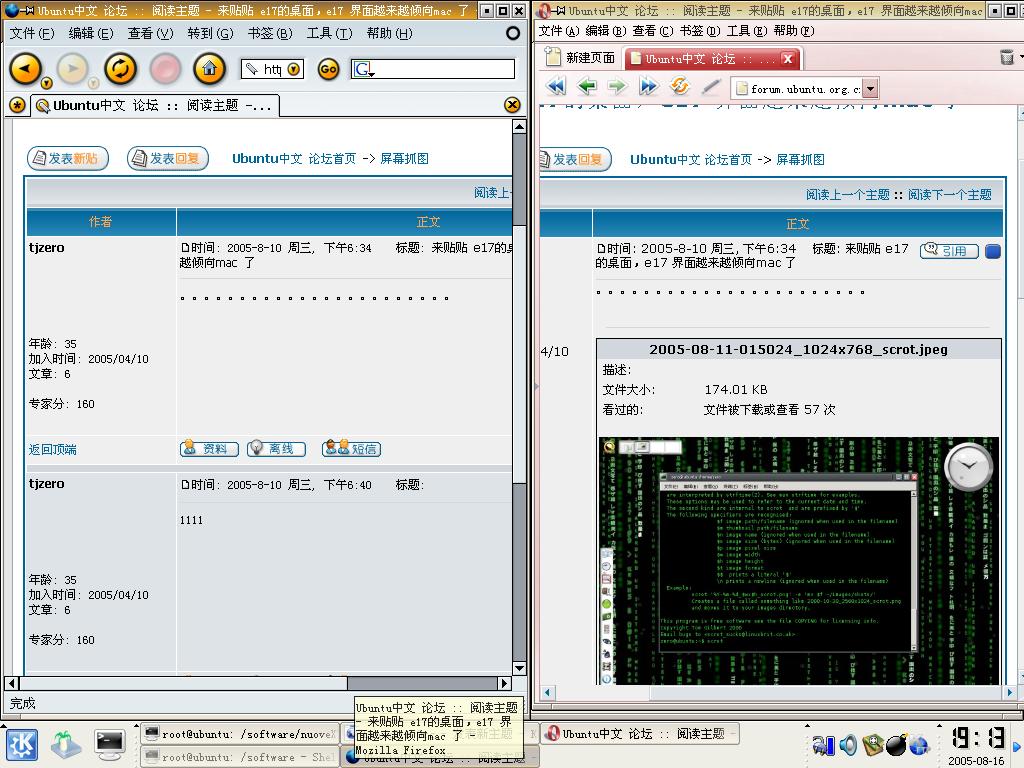Click green forward arrow in Opera toolbar
The image size is (1024, 768).
(x=617, y=86)
